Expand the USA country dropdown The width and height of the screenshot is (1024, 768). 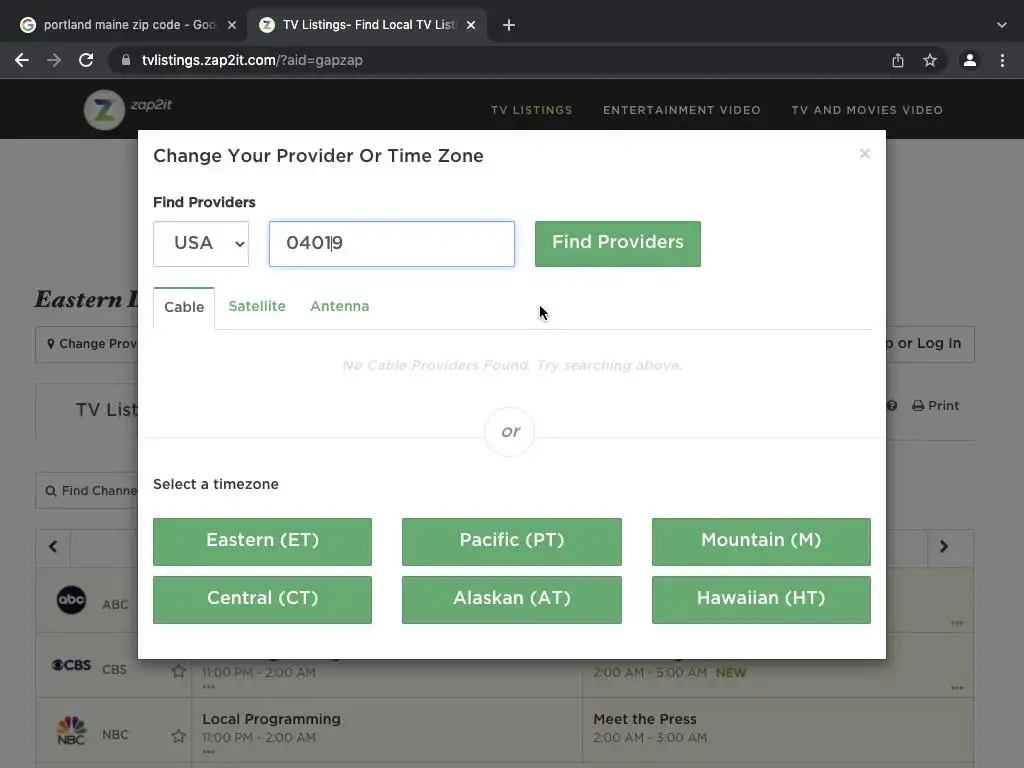pos(201,244)
